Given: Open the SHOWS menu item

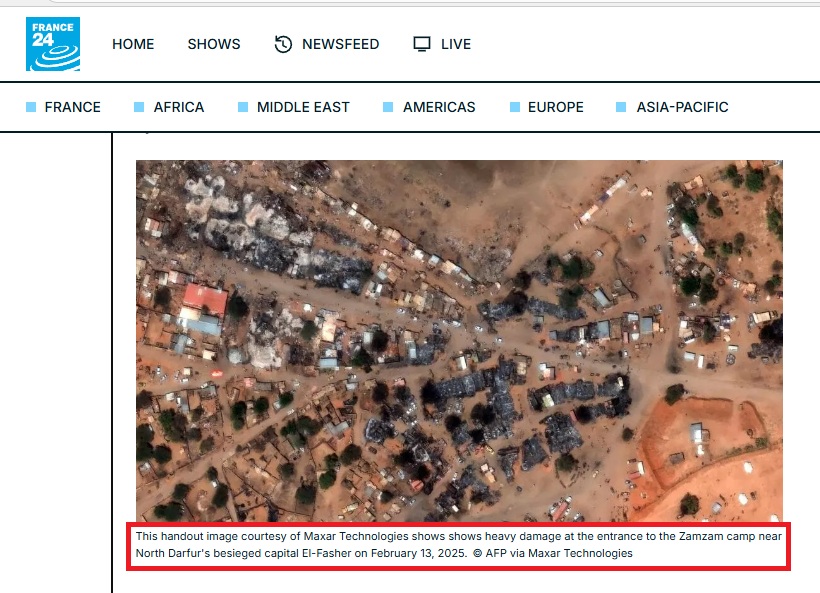Looking at the screenshot, I should click(x=214, y=44).
